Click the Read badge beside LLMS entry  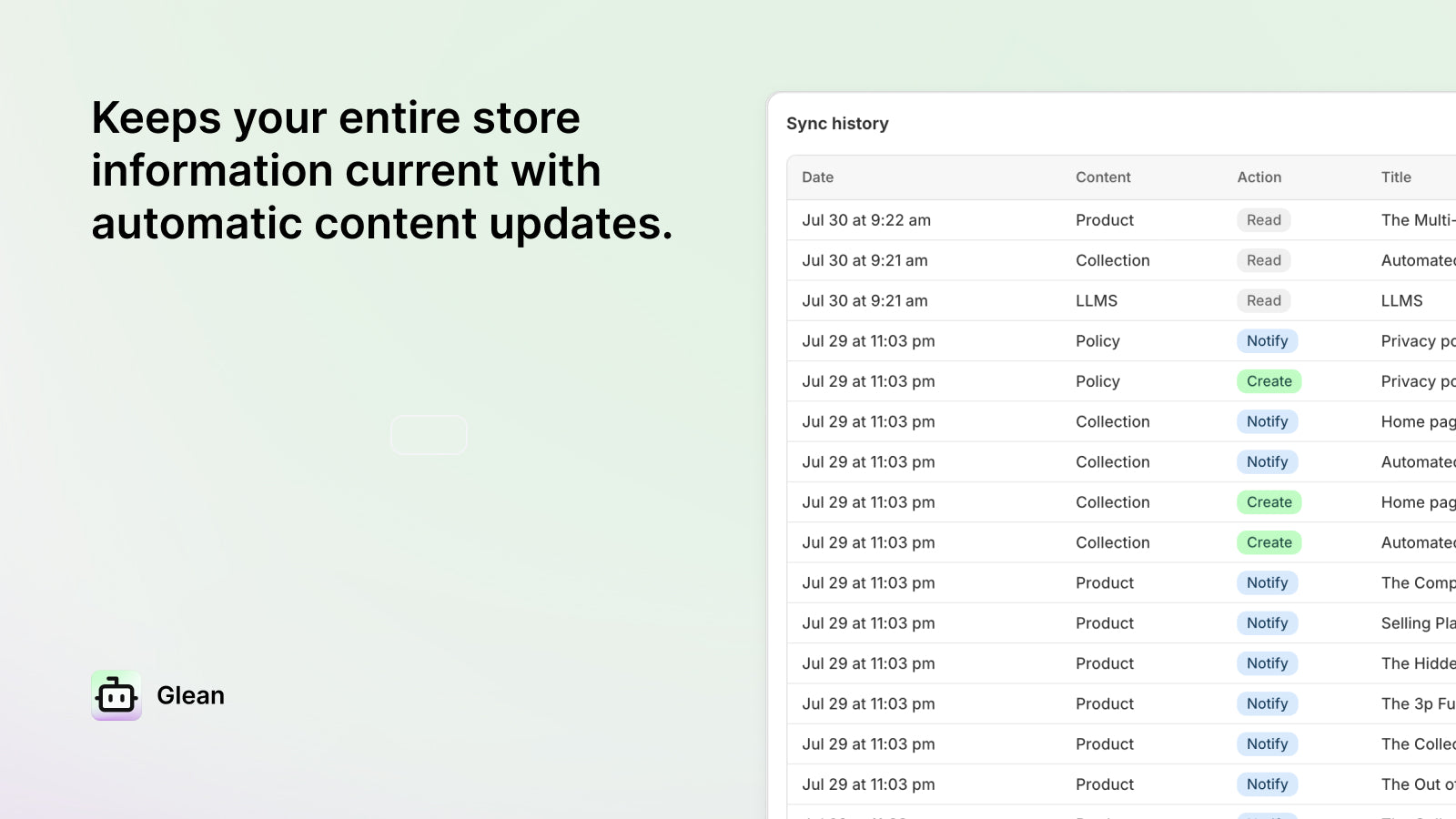(1263, 300)
